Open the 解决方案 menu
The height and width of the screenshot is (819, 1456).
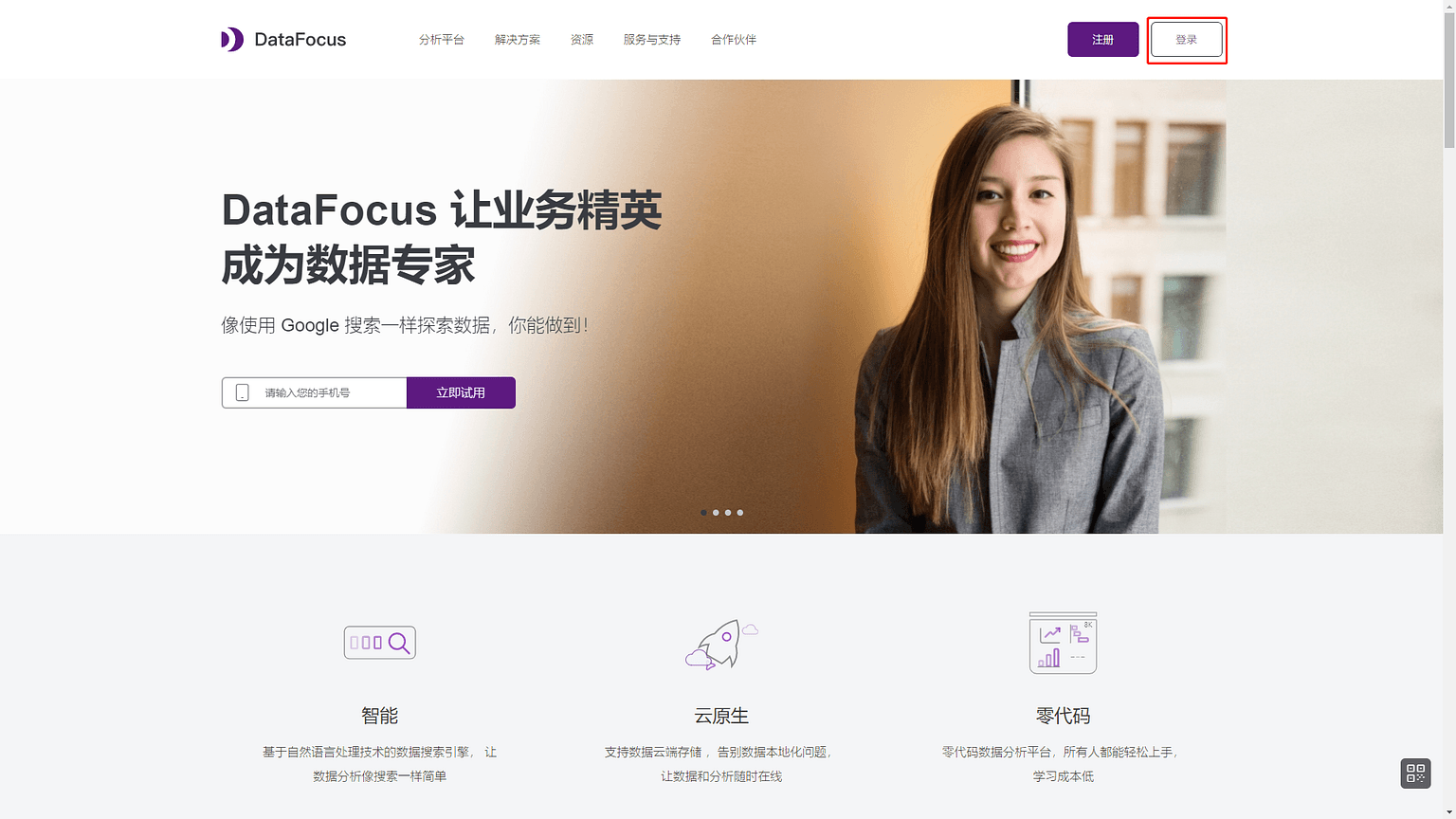(x=518, y=40)
